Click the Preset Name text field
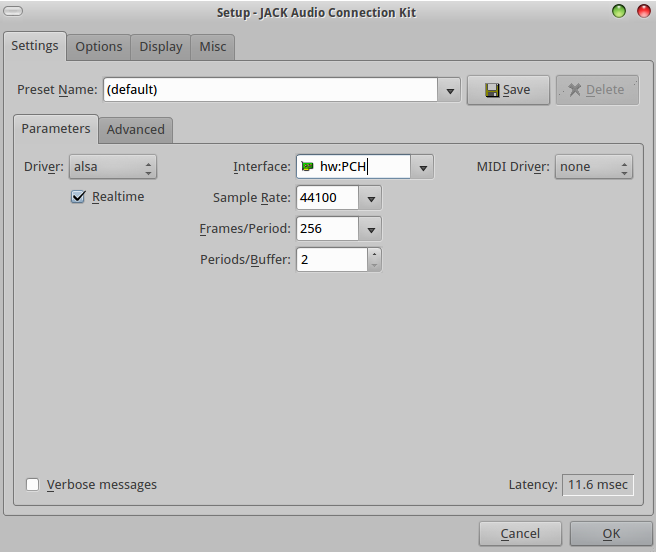The width and height of the screenshot is (656, 552). point(270,90)
